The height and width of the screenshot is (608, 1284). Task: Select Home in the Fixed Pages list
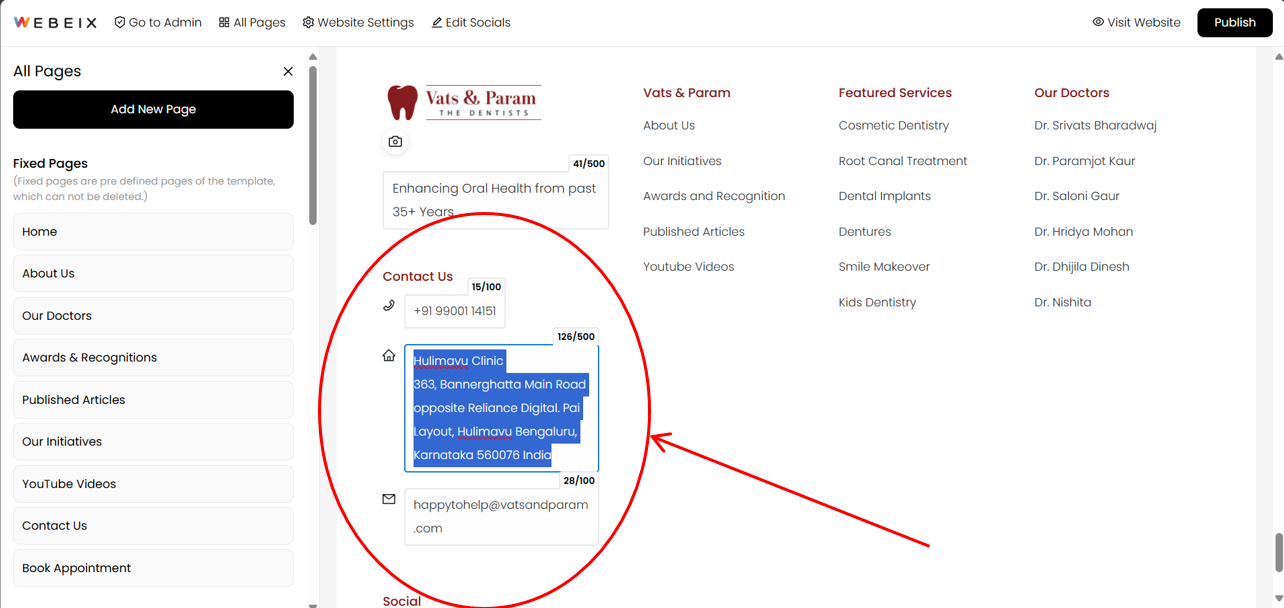153,231
